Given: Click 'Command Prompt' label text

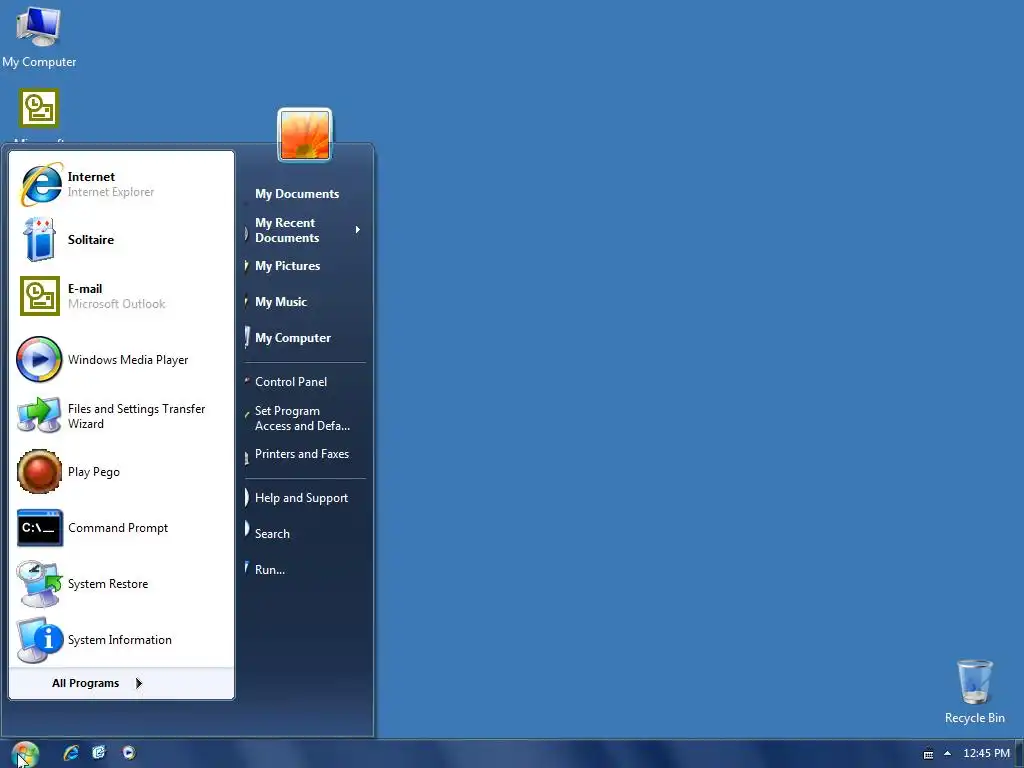Looking at the screenshot, I should [x=118, y=528].
